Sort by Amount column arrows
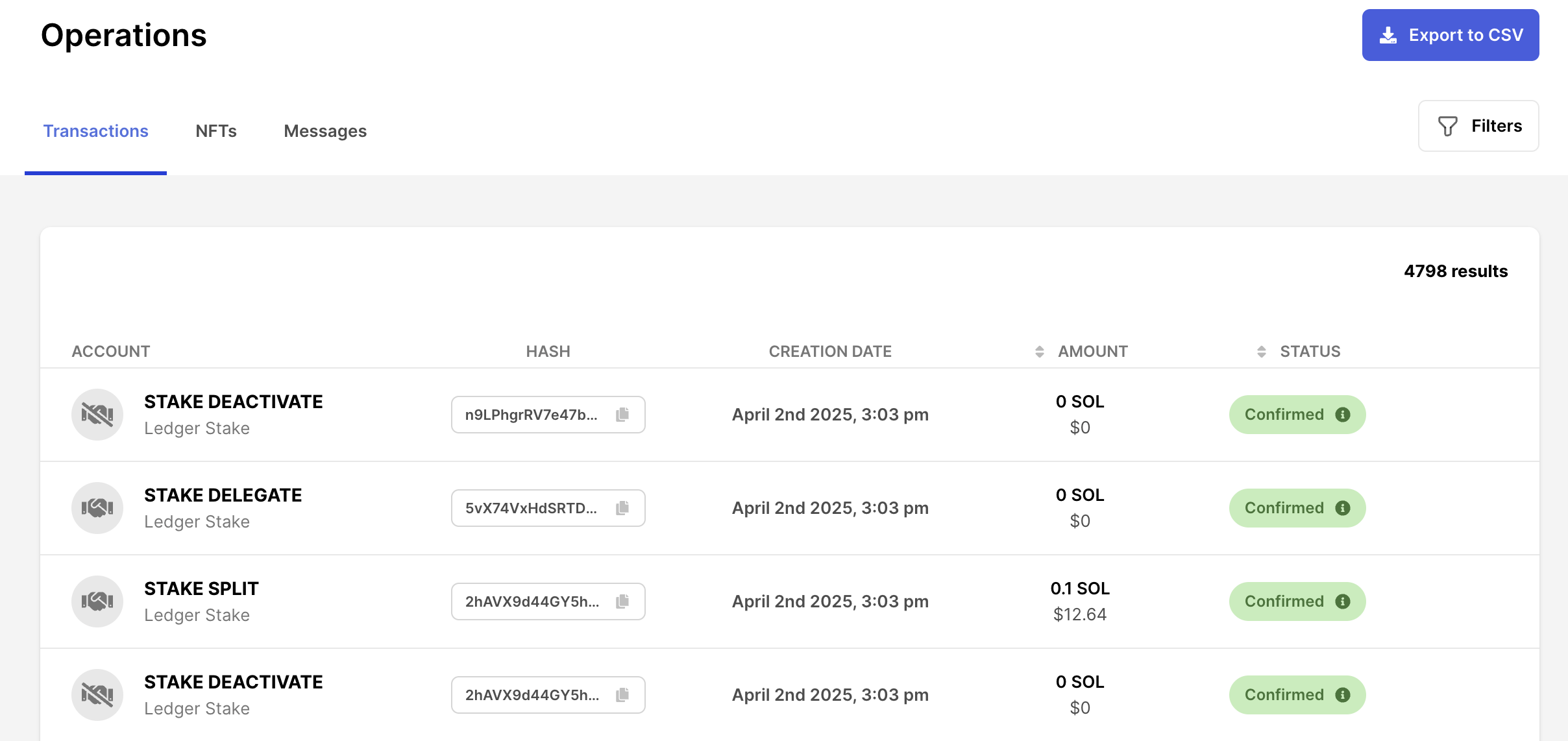1568x741 pixels. click(1262, 352)
